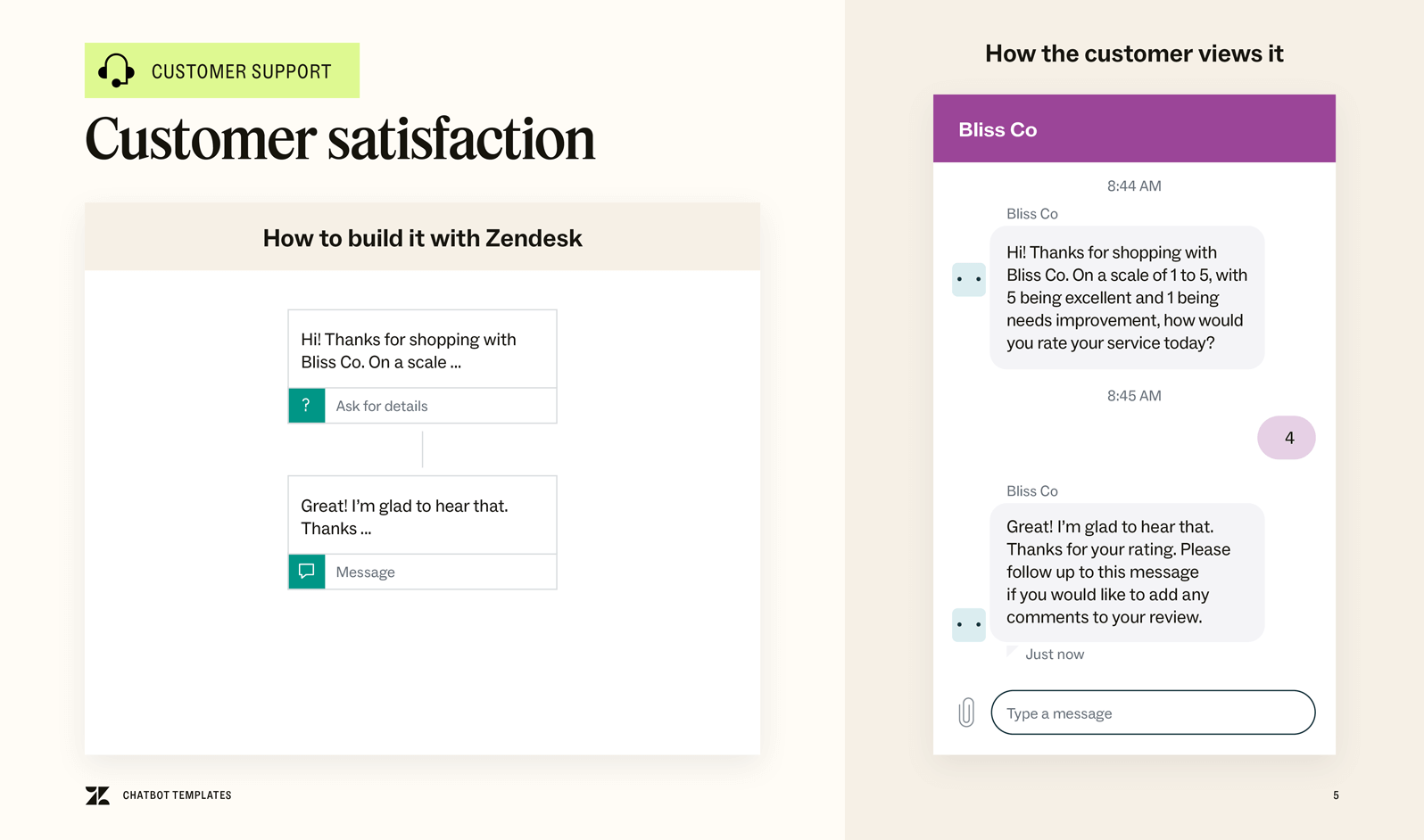
Task: Click the 'CHATBOT TEMPLATES' footer text
Action: [x=177, y=795]
